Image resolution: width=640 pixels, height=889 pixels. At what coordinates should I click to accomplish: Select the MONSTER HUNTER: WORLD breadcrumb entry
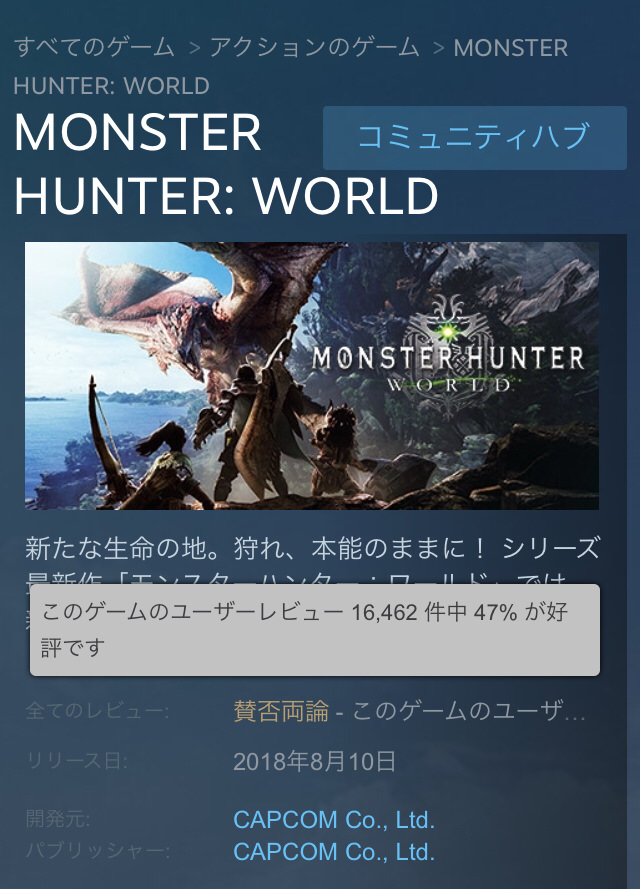pos(290,67)
